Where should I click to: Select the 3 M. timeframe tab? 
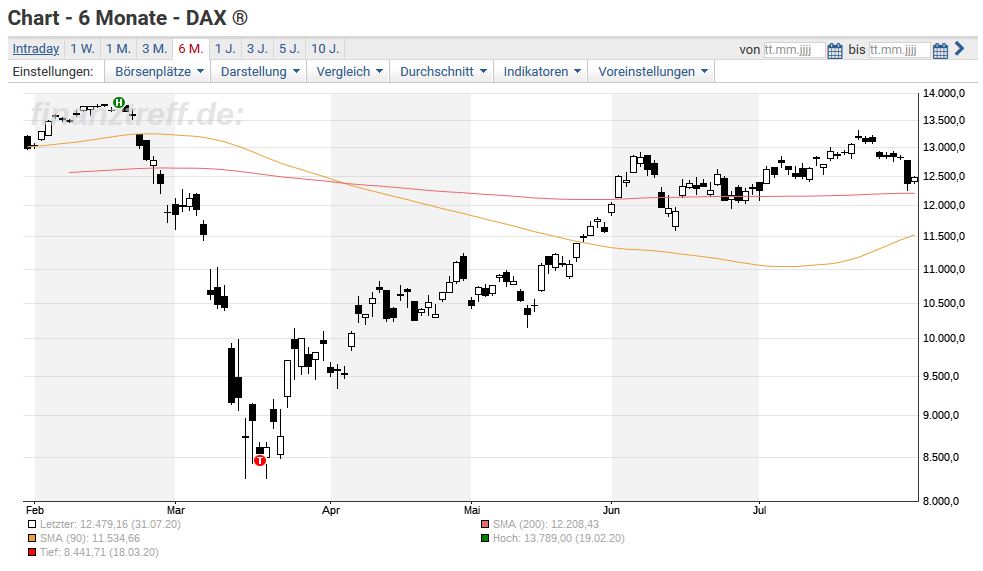pos(154,49)
